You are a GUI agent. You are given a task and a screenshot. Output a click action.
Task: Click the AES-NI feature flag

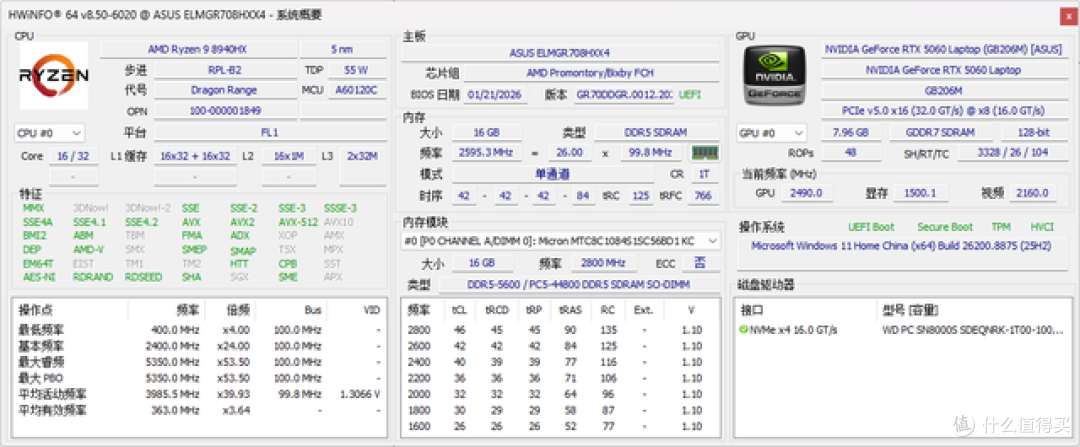pos(37,278)
